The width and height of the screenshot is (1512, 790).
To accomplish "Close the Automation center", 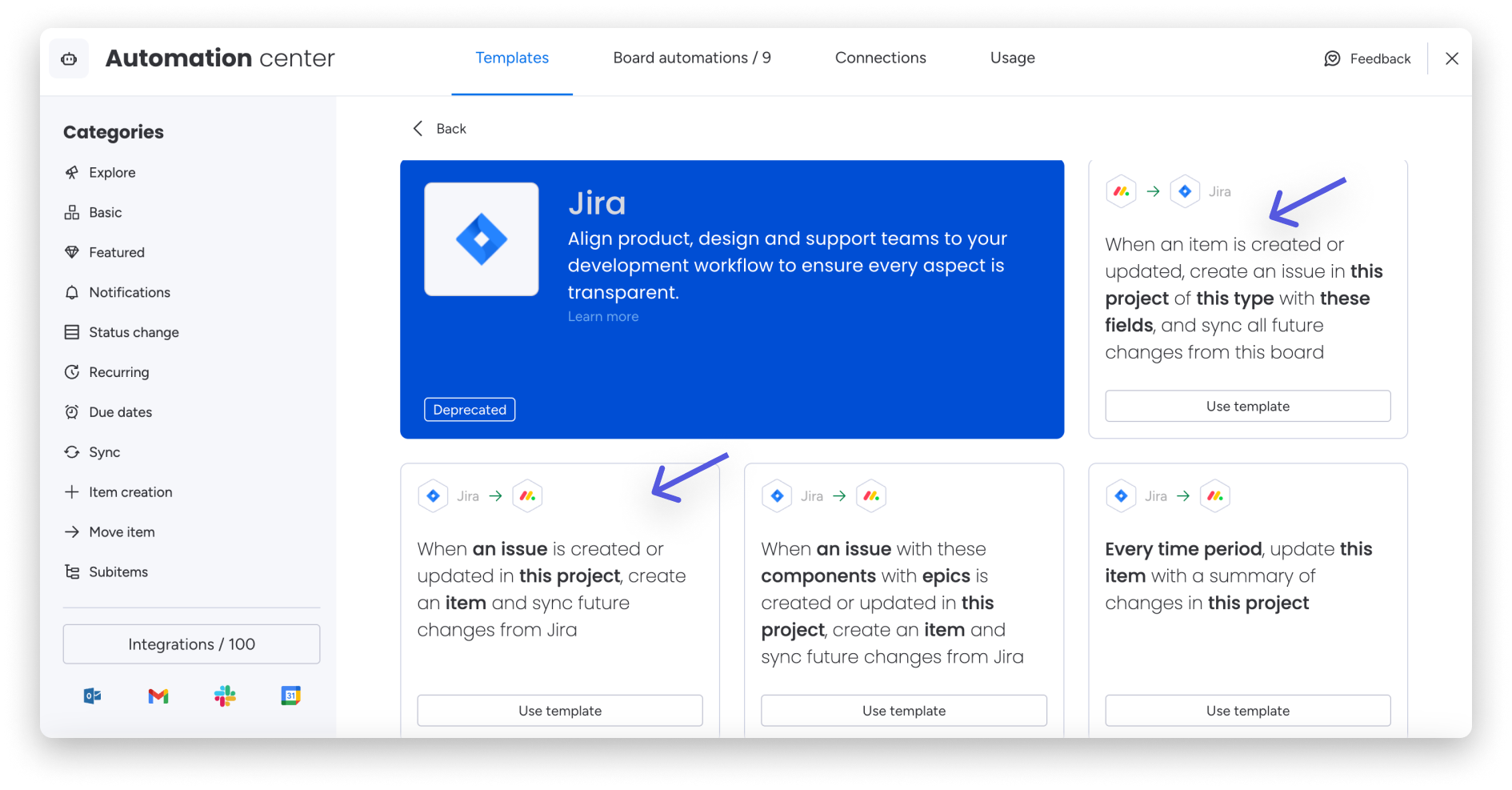I will (x=1452, y=58).
